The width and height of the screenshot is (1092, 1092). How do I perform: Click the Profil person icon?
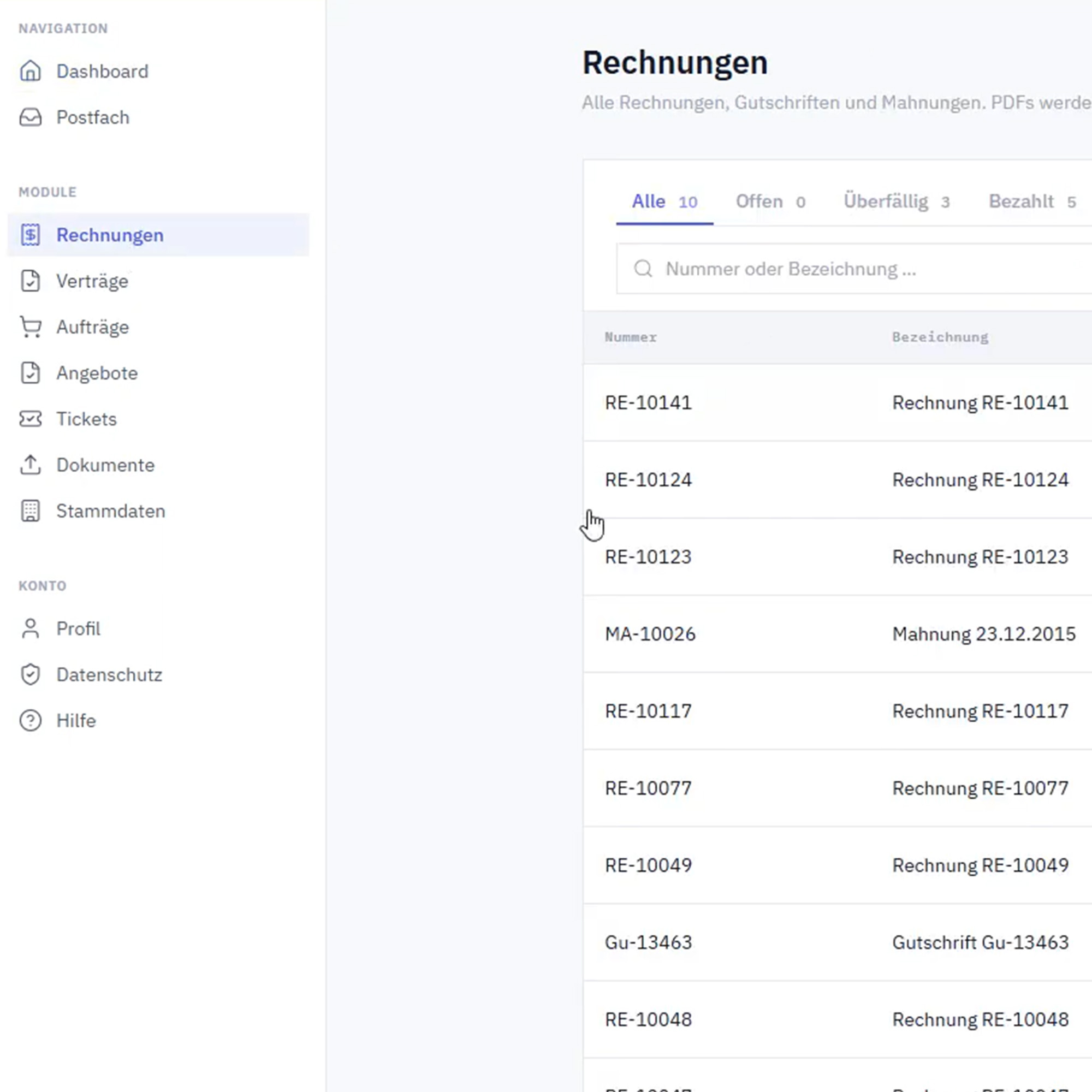(31, 628)
